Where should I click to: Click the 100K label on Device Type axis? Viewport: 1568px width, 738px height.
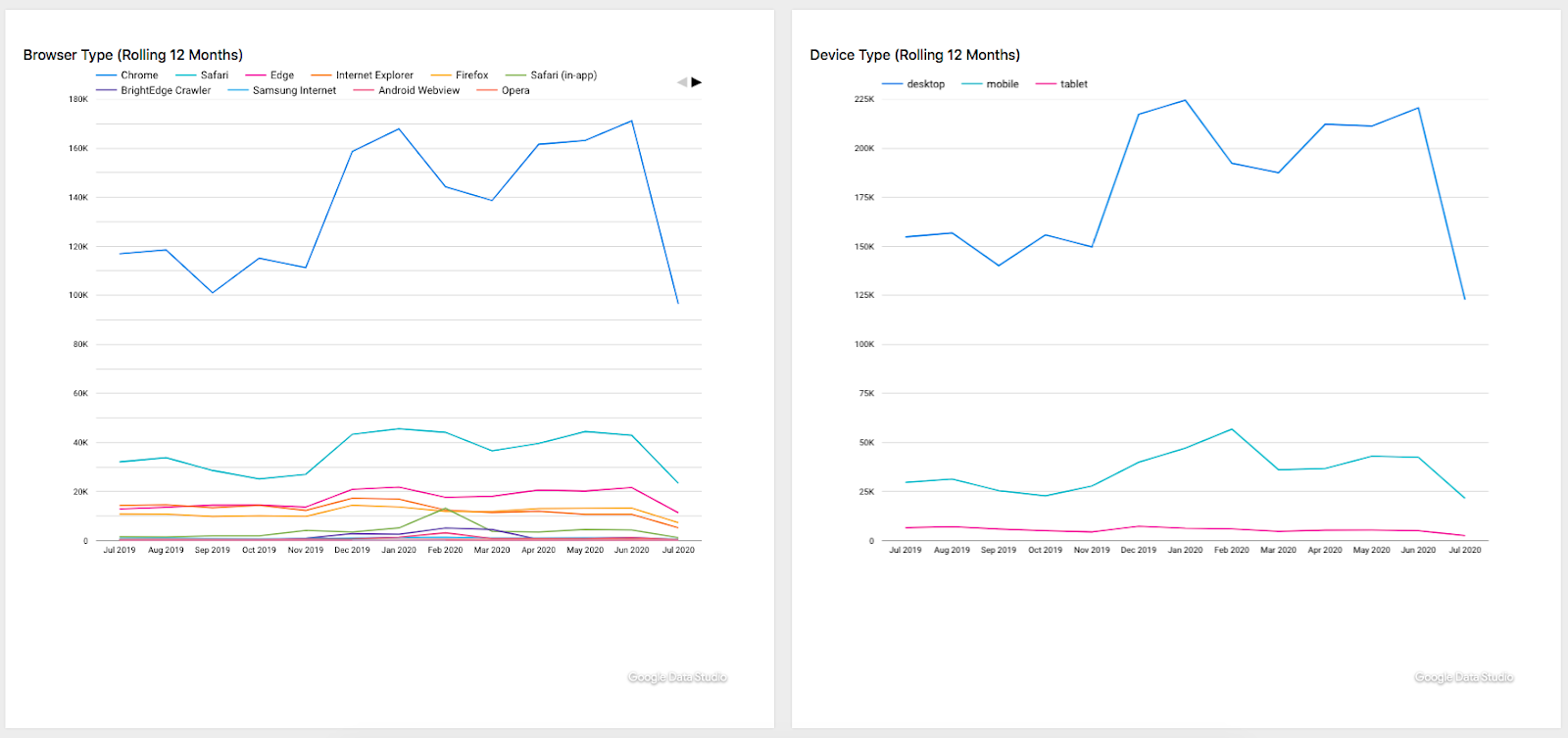pos(864,344)
